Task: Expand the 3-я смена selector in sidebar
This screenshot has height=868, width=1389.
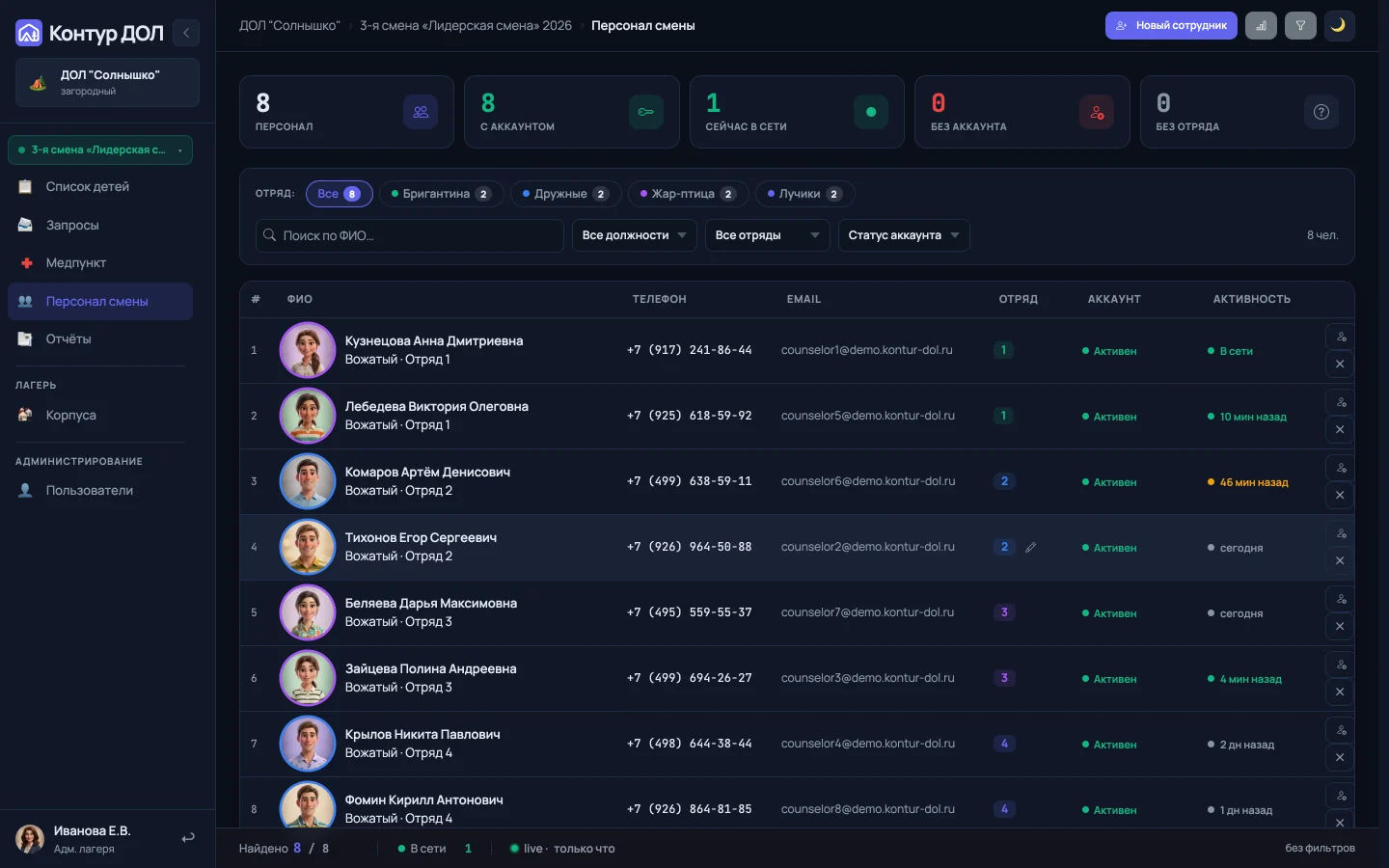Action: point(100,150)
